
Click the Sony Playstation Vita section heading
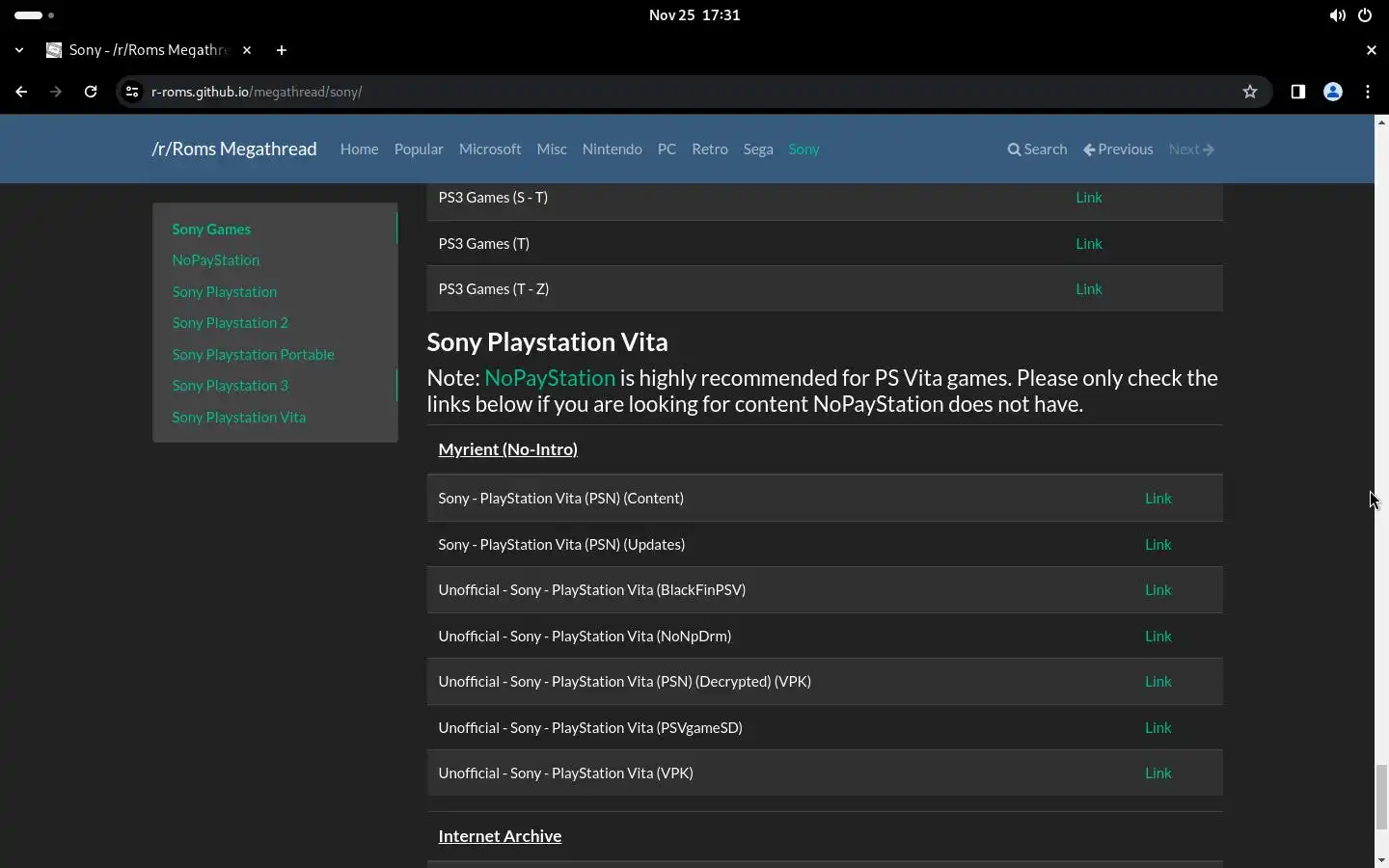click(x=547, y=341)
